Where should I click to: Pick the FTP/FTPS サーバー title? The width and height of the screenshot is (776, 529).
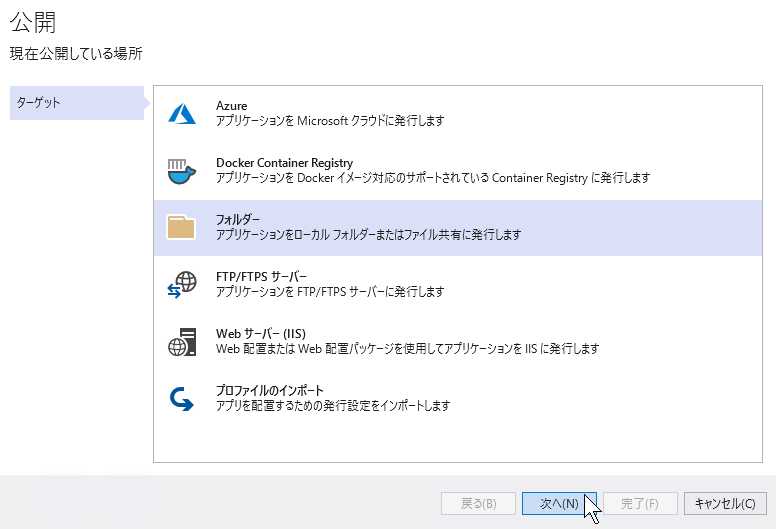[x=261, y=277]
